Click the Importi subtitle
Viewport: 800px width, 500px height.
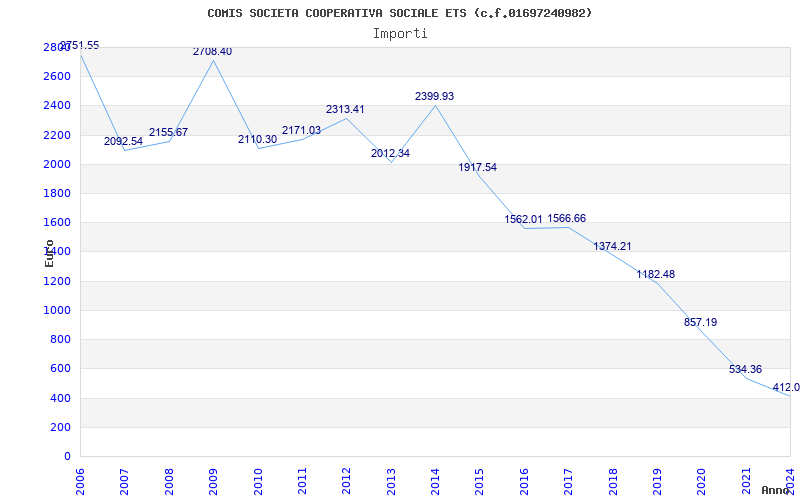click(x=400, y=34)
